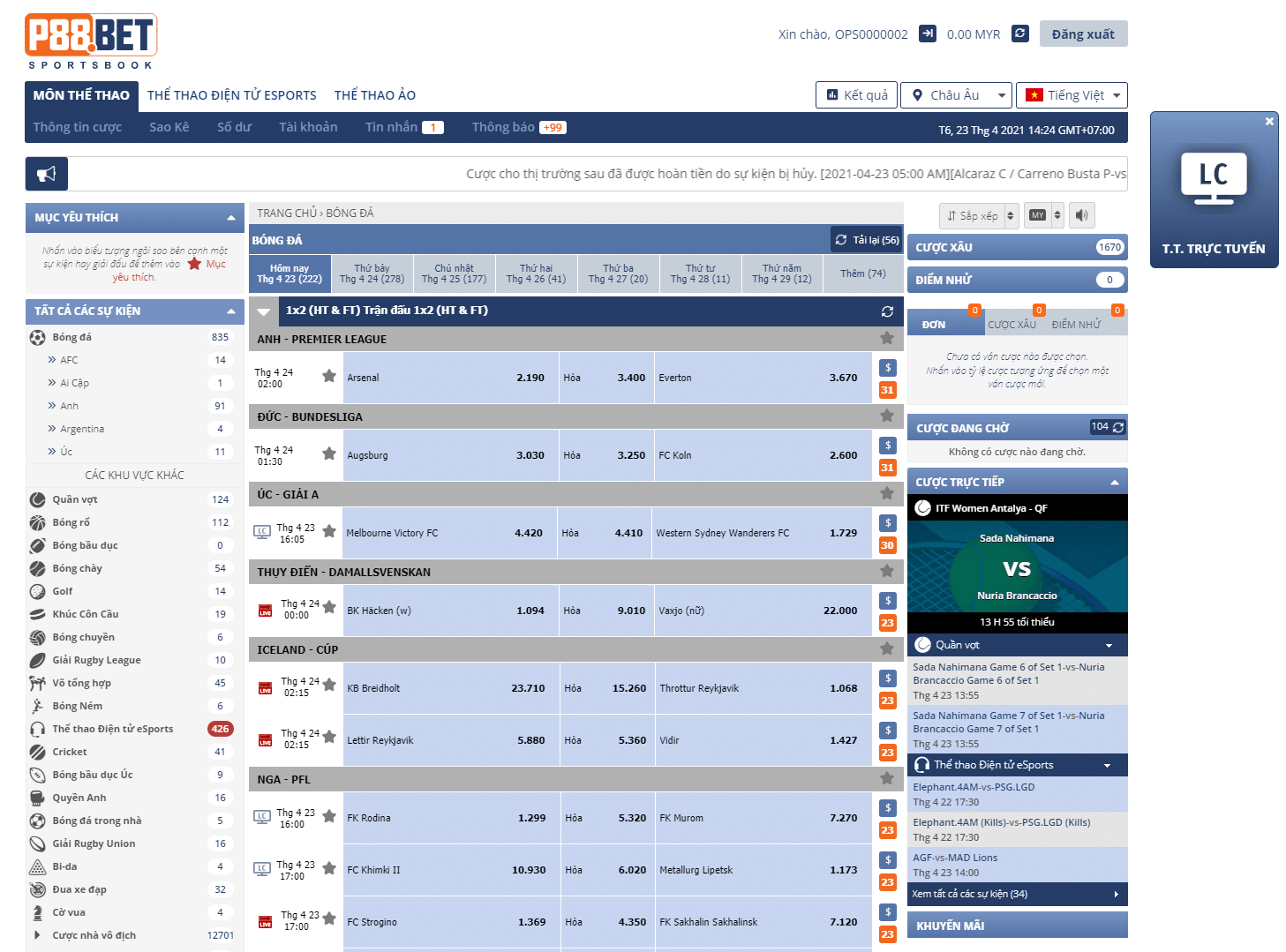Switch to Cược Xâu betslip tab
The height and width of the screenshot is (952, 1286).
point(1012,324)
